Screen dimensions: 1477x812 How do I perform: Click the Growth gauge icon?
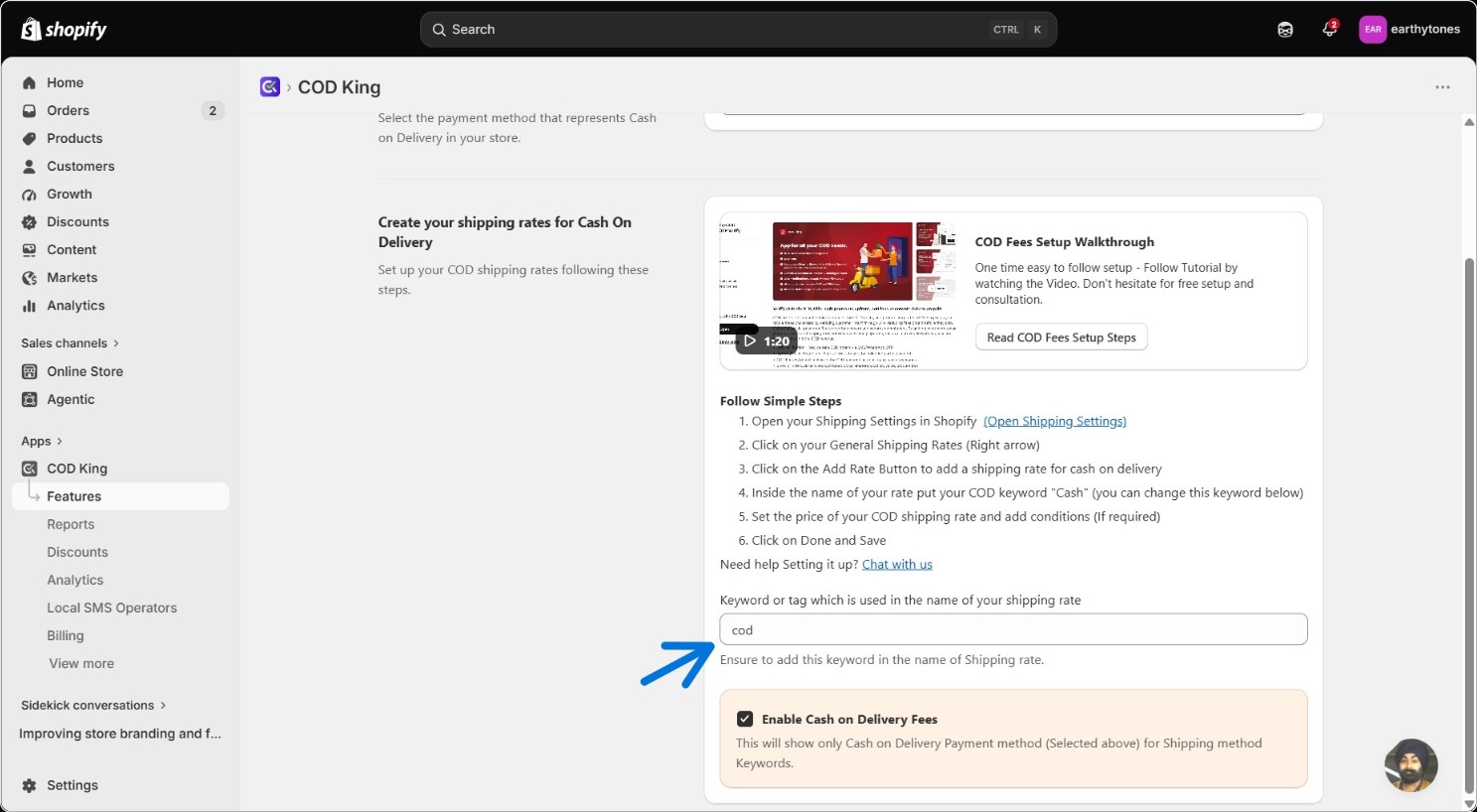coord(29,194)
